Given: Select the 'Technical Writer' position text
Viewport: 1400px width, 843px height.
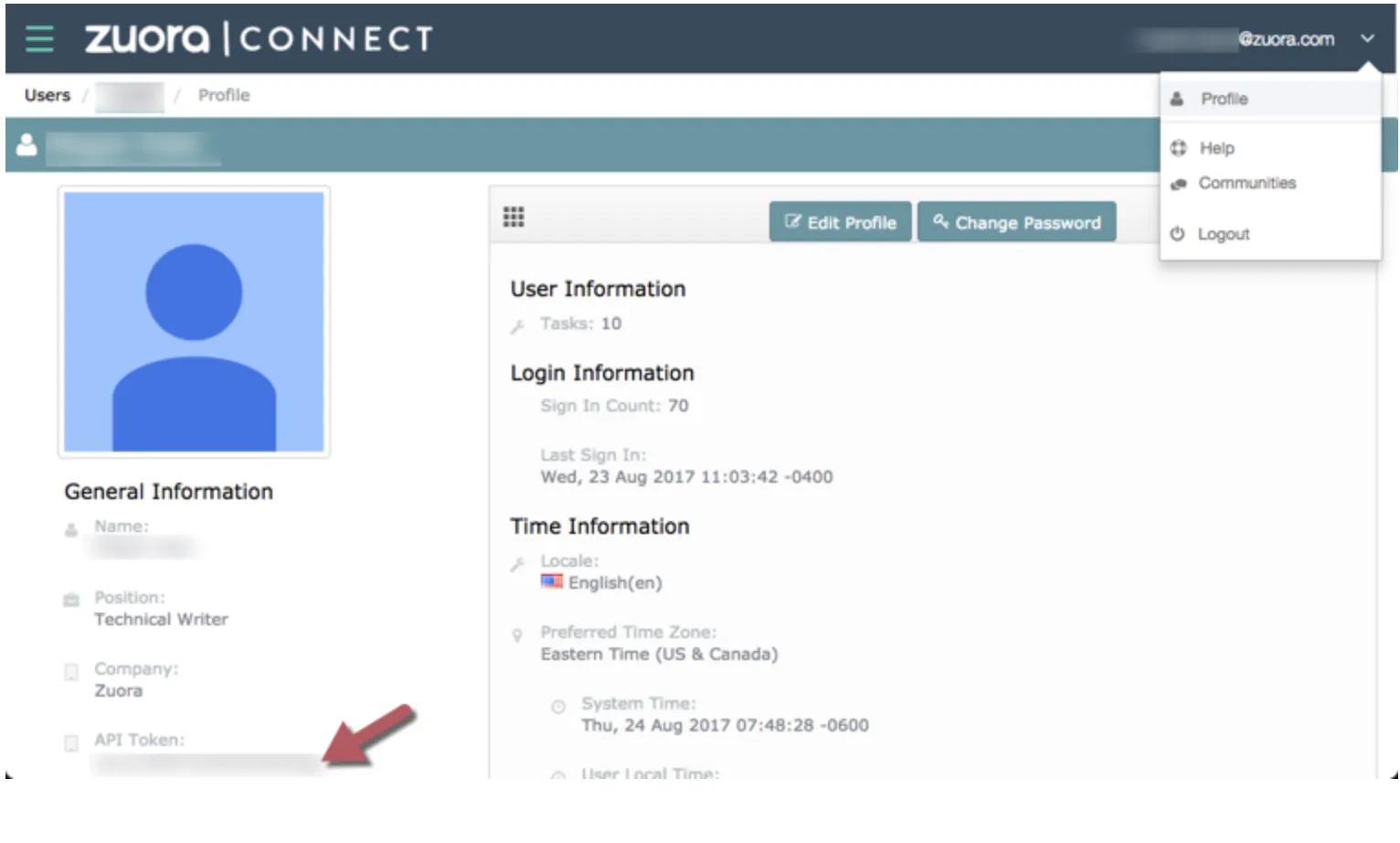Looking at the screenshot, I should tap(162, 619).
